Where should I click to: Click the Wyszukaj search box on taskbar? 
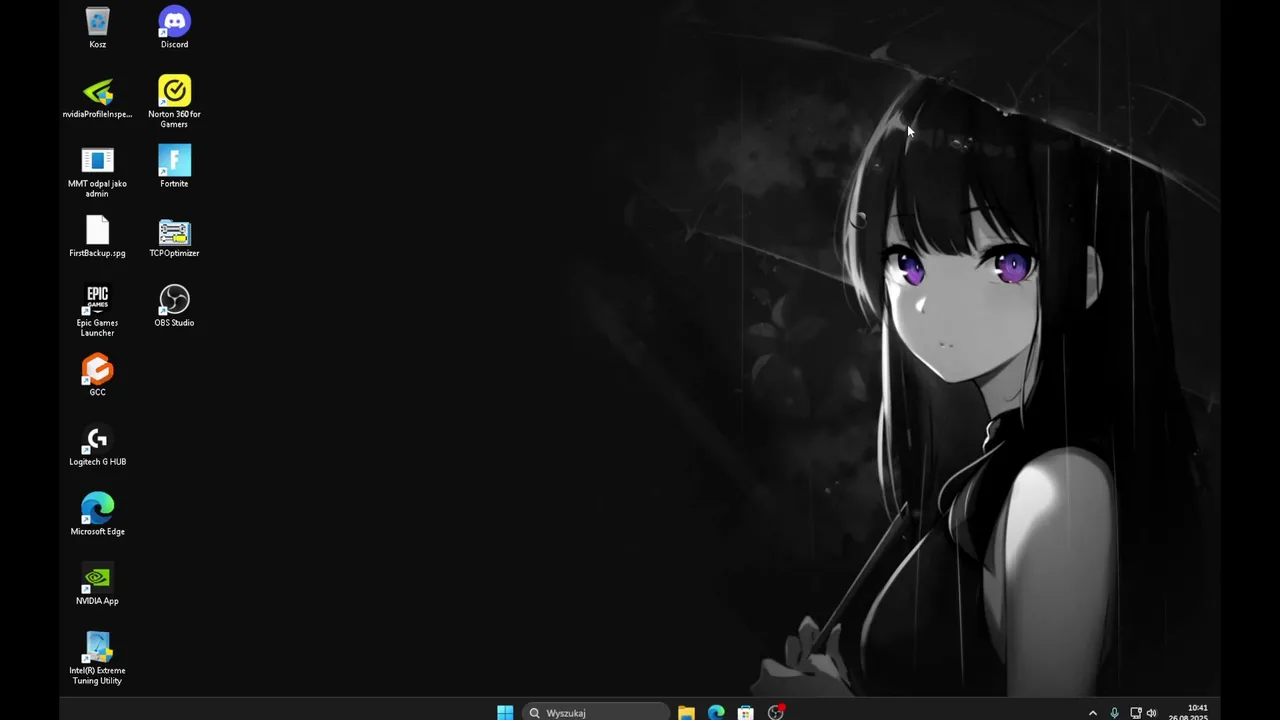tap(596, 712)
